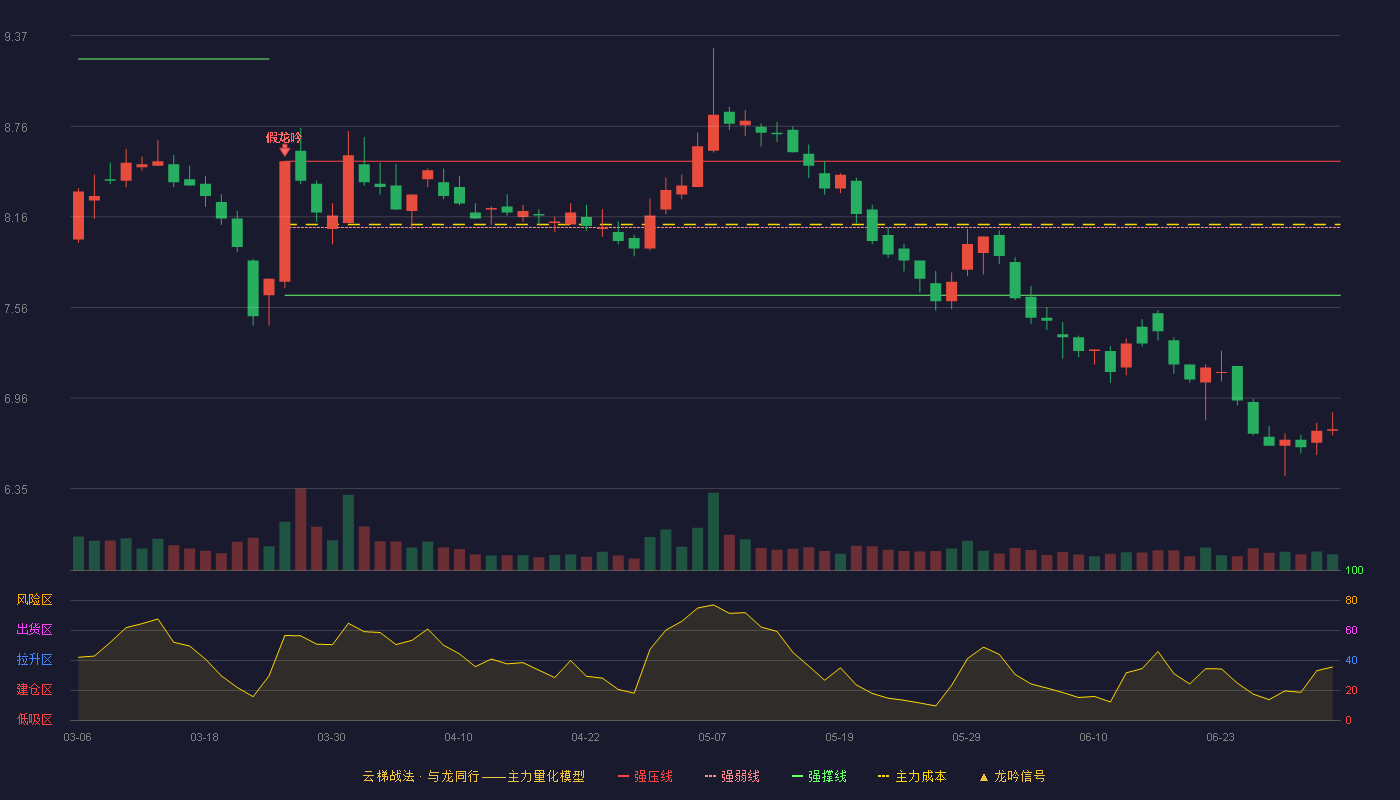Click the red 20 indicator scale value
1400x800 pixels.
coord(1351,690)
